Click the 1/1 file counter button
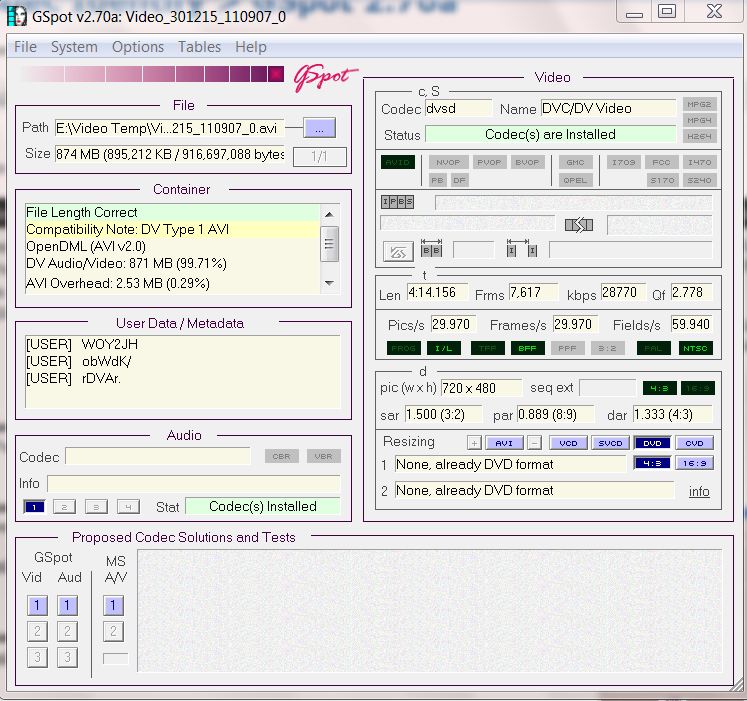 pos(319,156)
